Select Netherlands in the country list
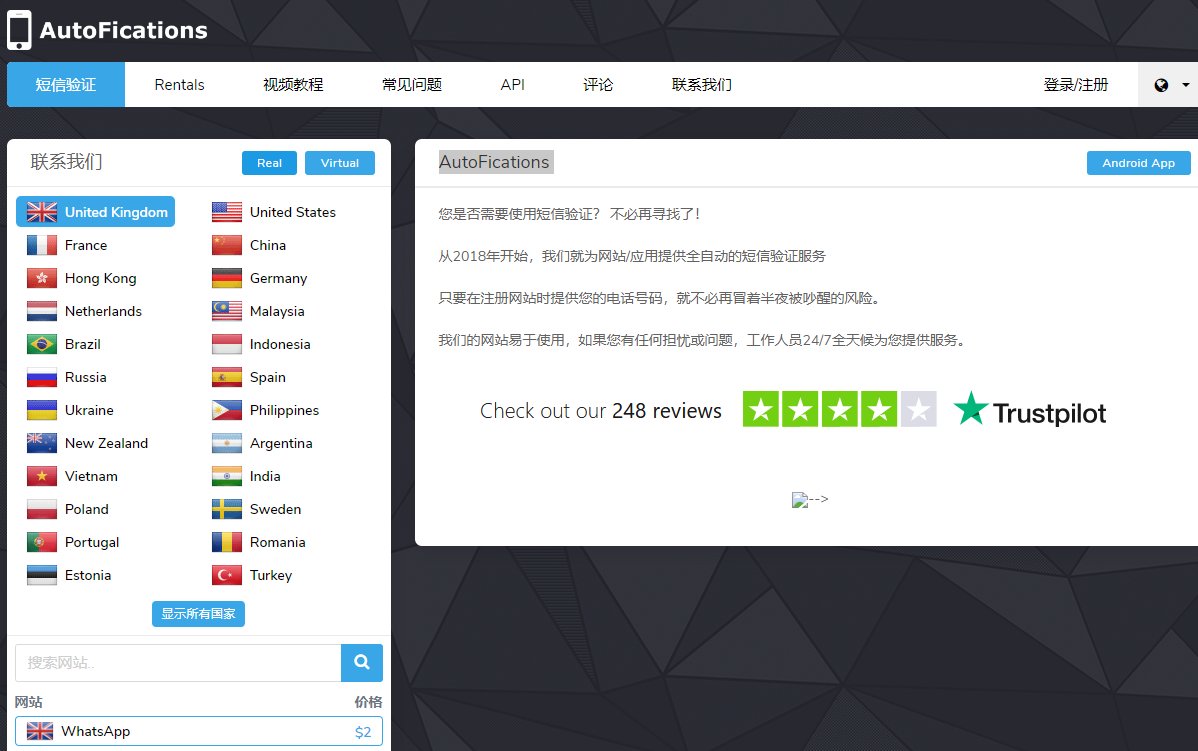The height and width of the screenshot is (751, 1198). [84, 311]
